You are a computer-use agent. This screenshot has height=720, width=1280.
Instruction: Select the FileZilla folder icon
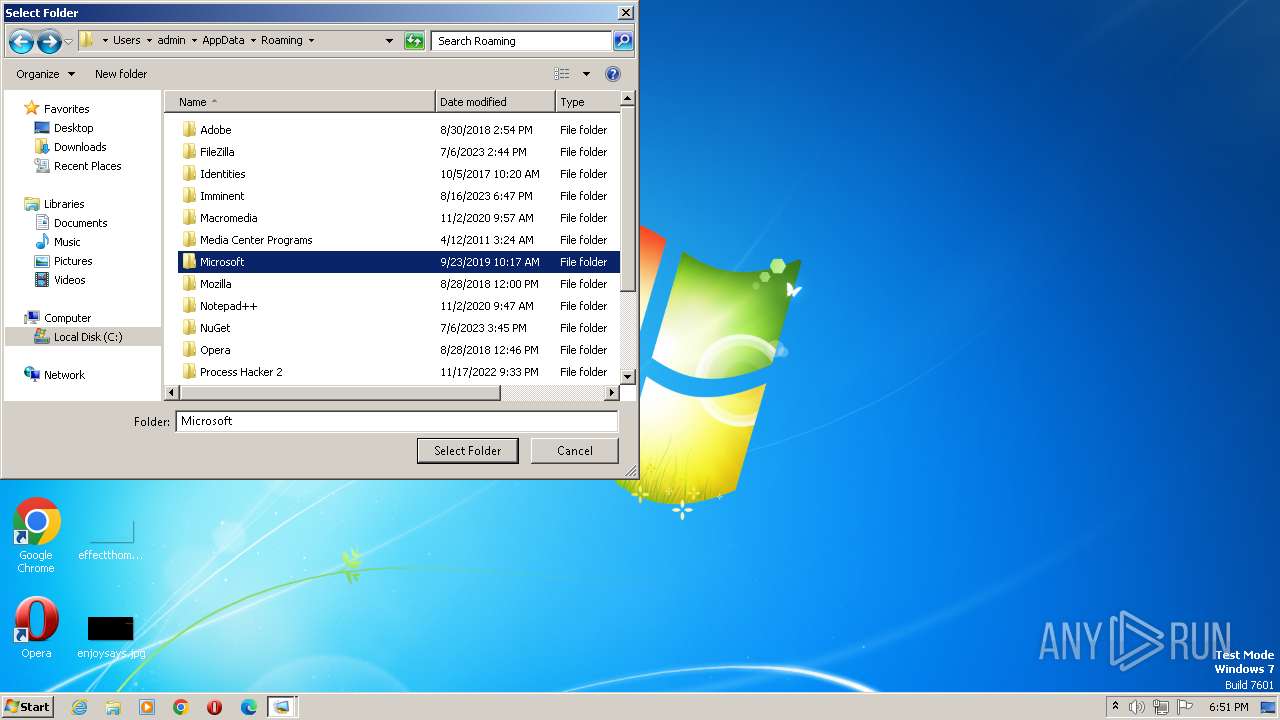pos(189,152)
